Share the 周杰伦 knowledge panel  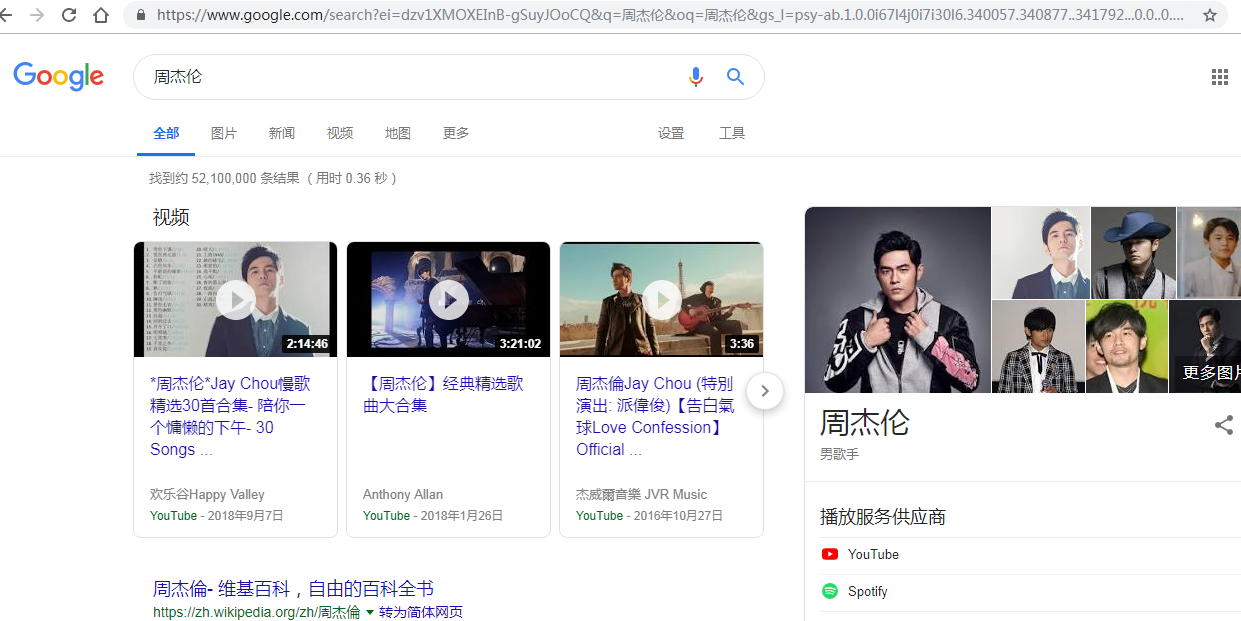[1224, 425]
